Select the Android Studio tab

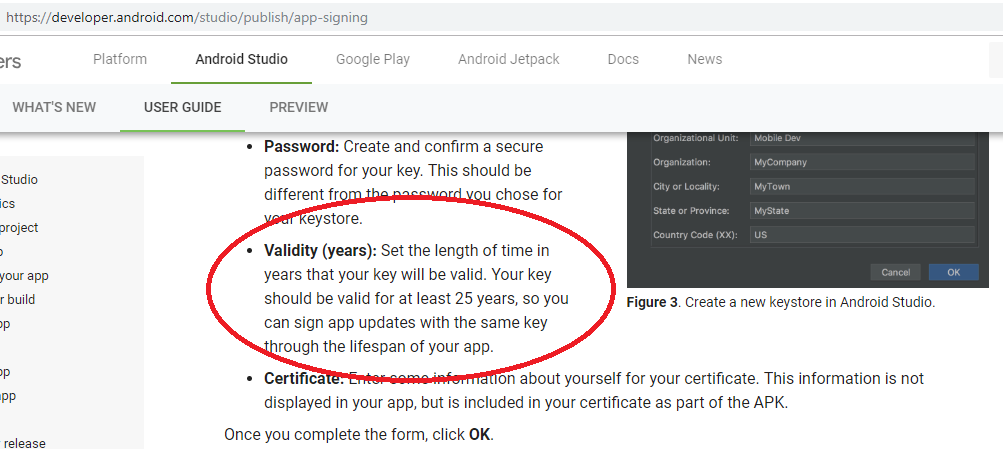pyautogui.click(x=241, y=59)
